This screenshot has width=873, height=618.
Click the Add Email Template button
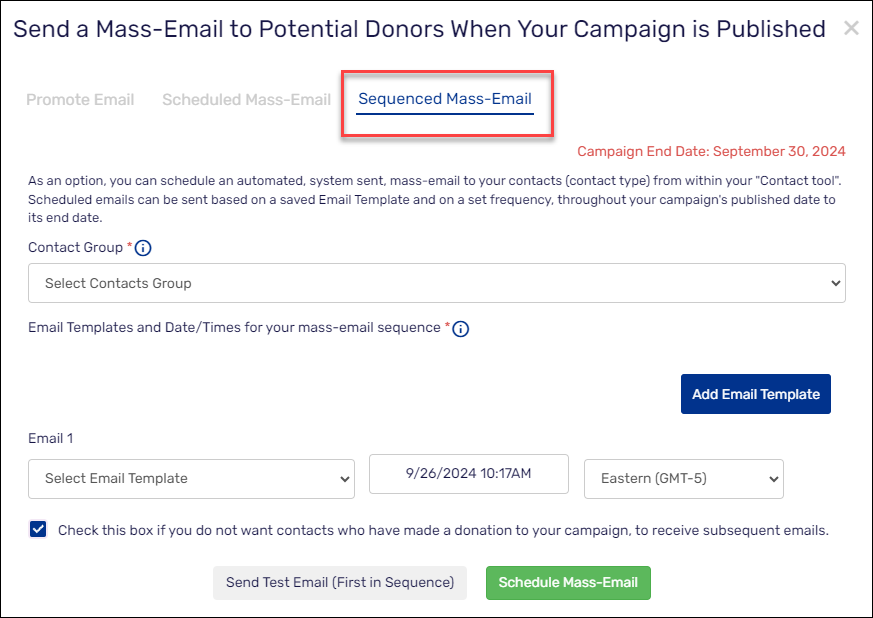755,394
